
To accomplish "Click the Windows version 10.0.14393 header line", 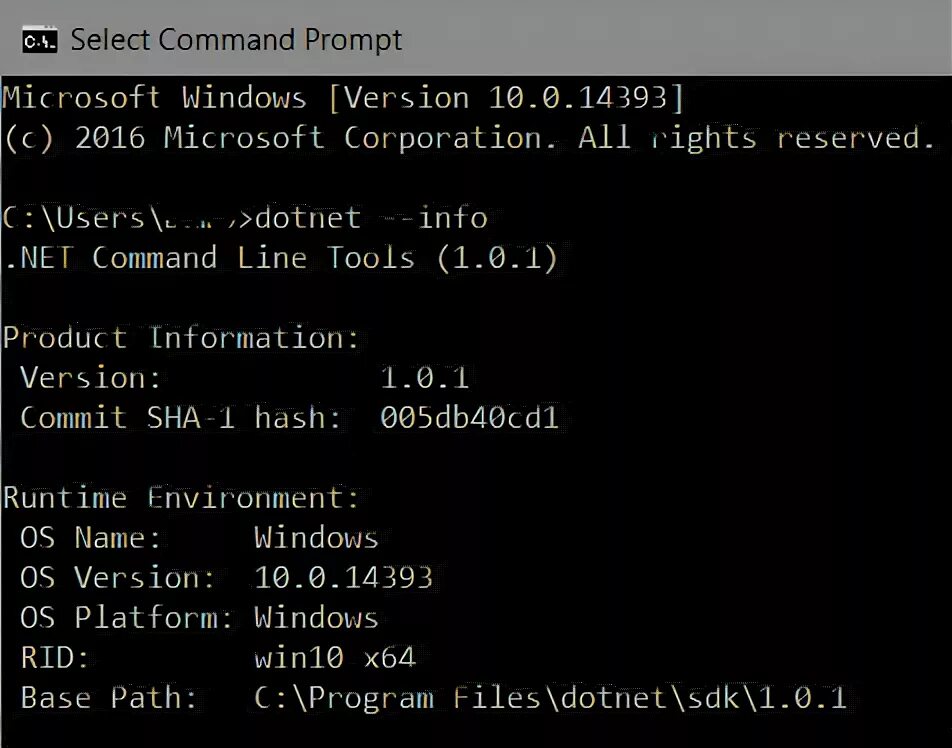I will (343, 98).
